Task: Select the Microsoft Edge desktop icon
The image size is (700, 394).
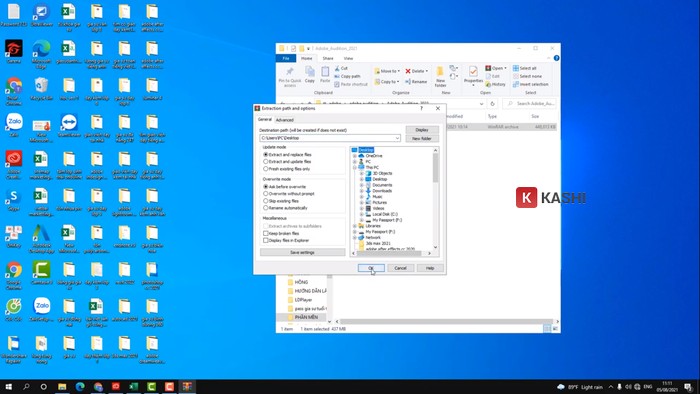Action: pos(41,54)
